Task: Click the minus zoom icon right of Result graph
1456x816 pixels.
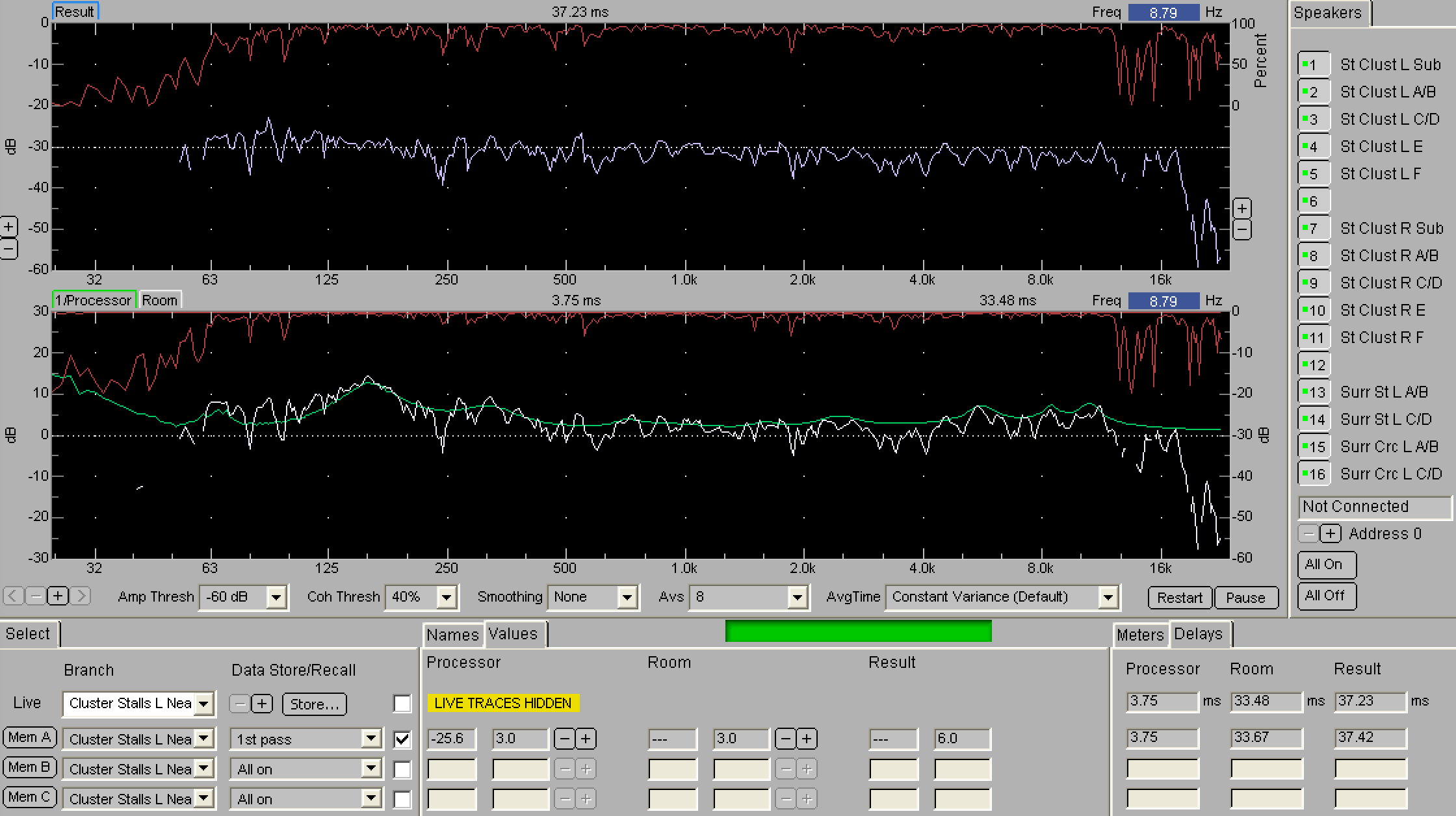Action: pos(1241,229)
